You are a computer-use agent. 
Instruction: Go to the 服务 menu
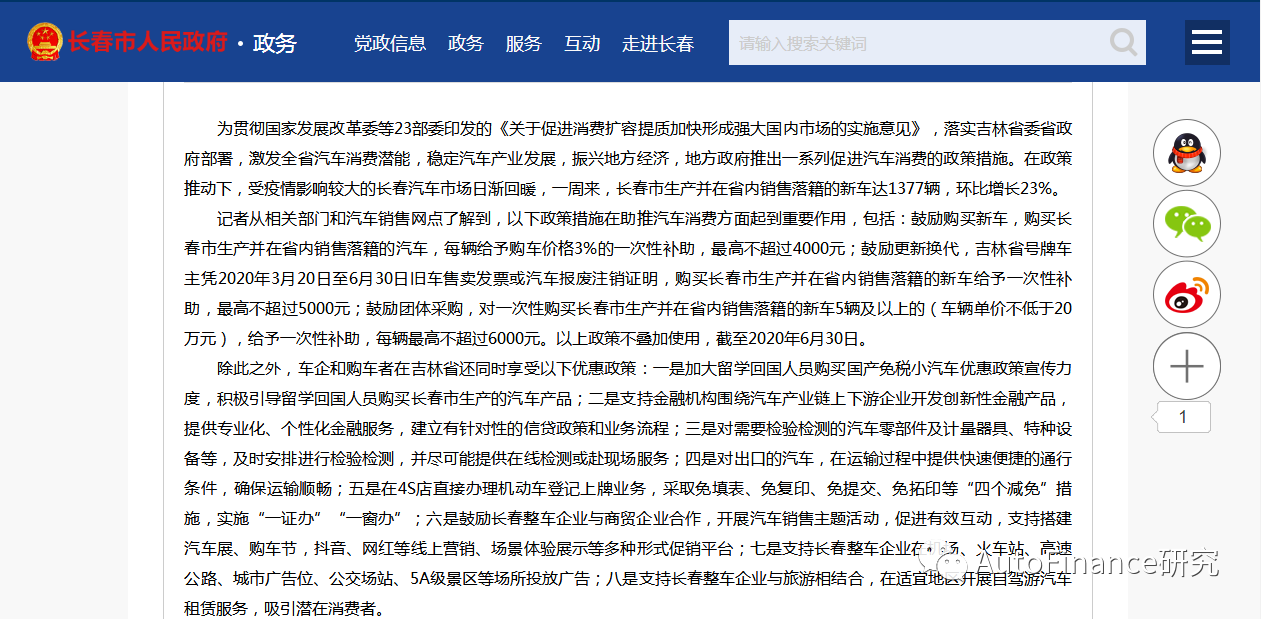524,43
